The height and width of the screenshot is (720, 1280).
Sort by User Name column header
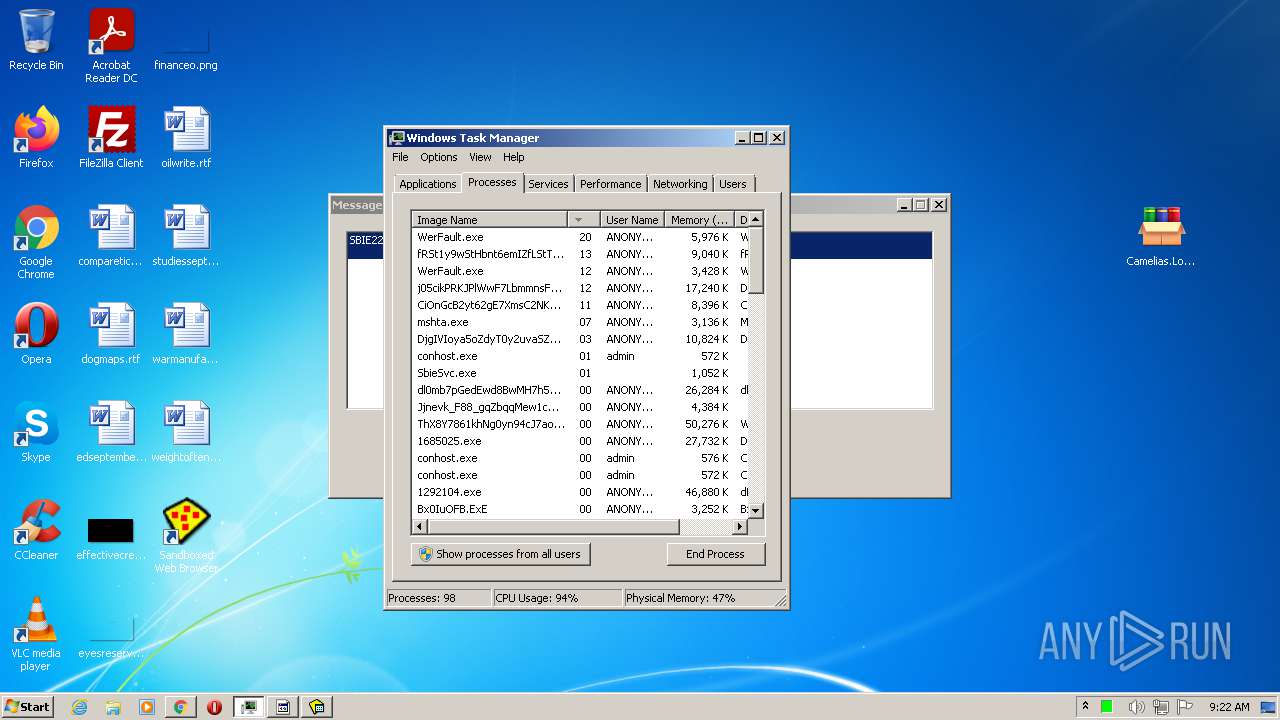click(x=632, y=220)
